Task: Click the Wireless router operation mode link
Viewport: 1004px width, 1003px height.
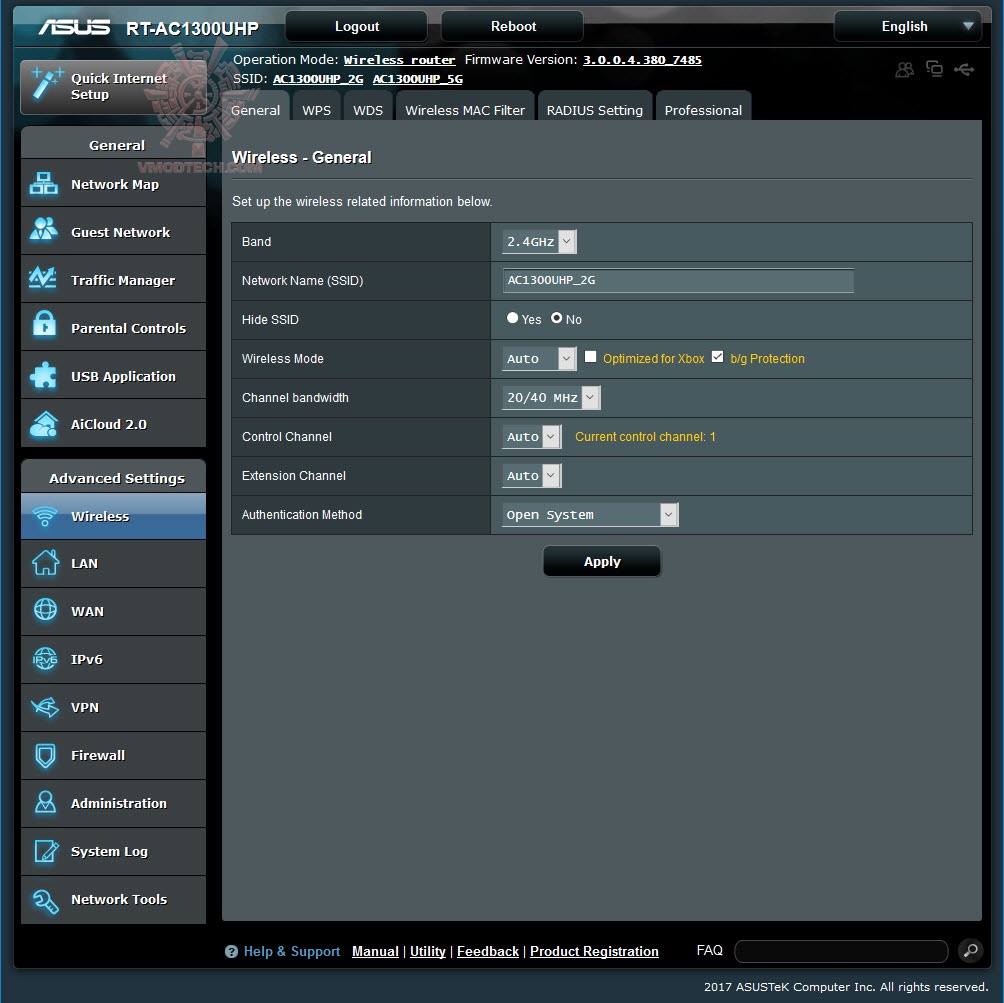Action: coord(400,60)
